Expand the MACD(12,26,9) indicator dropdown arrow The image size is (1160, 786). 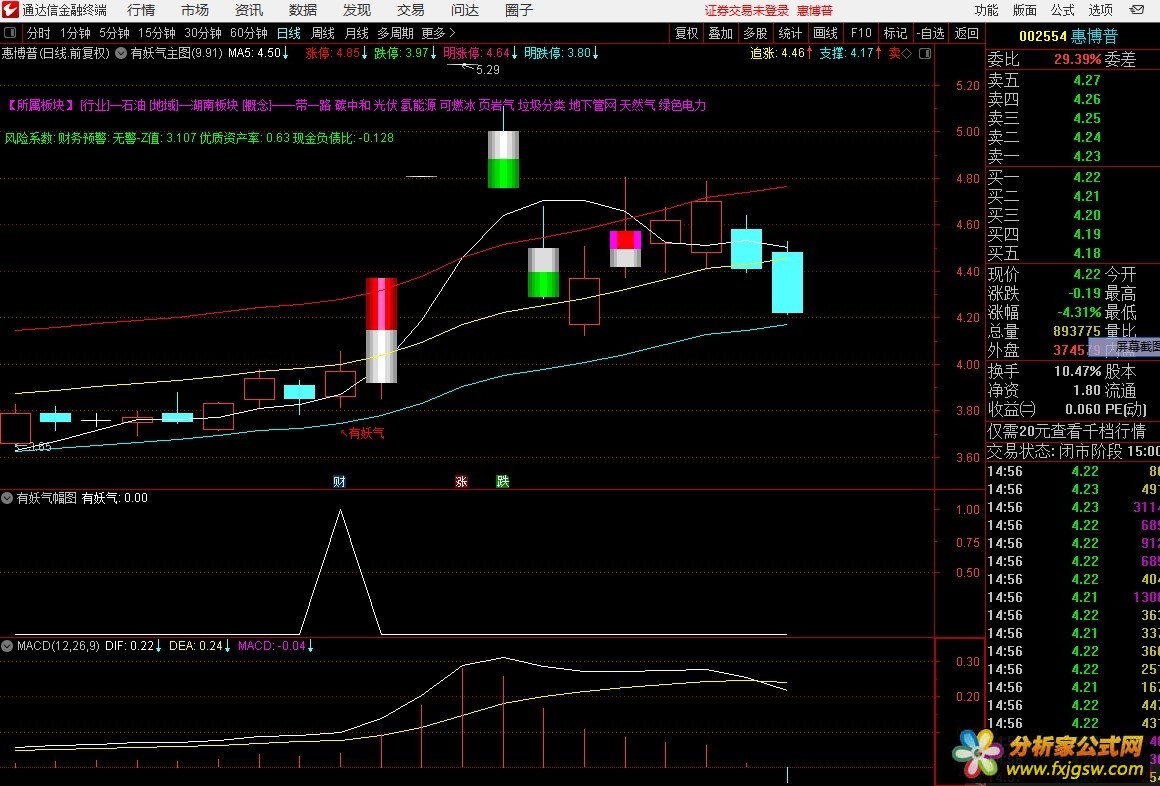pos(7,645)
